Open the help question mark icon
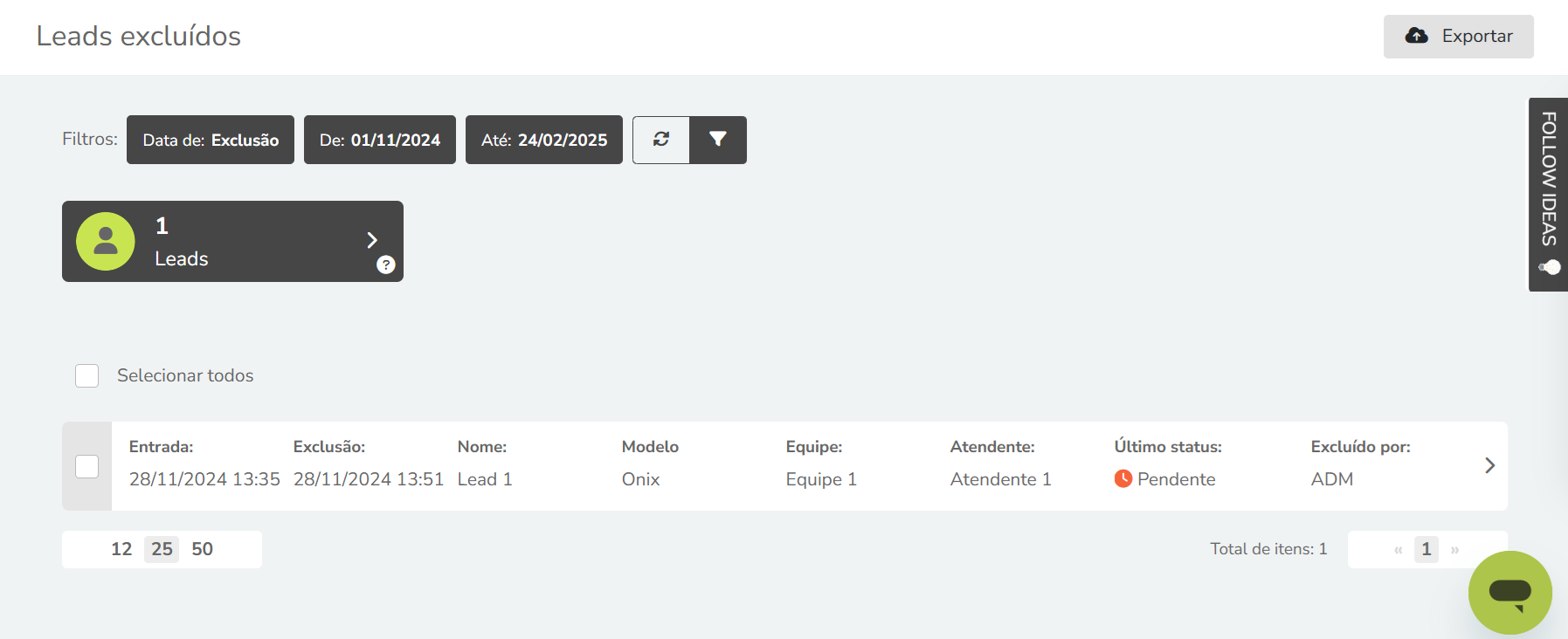The height and width of the screenshot is (639, 1568). tap(386, 265)
